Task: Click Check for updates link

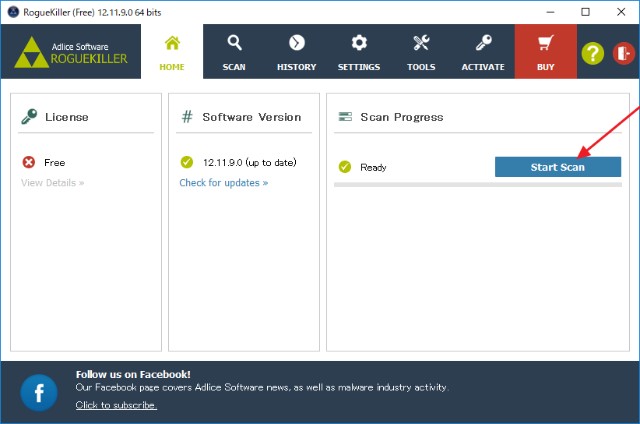Action: pos(223,183)
